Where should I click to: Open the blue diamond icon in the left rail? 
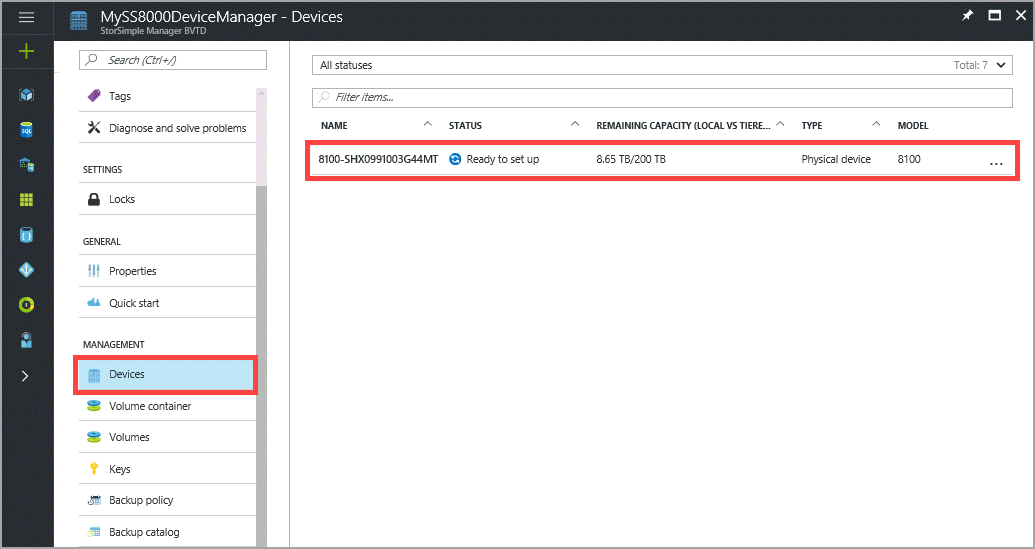26,270
